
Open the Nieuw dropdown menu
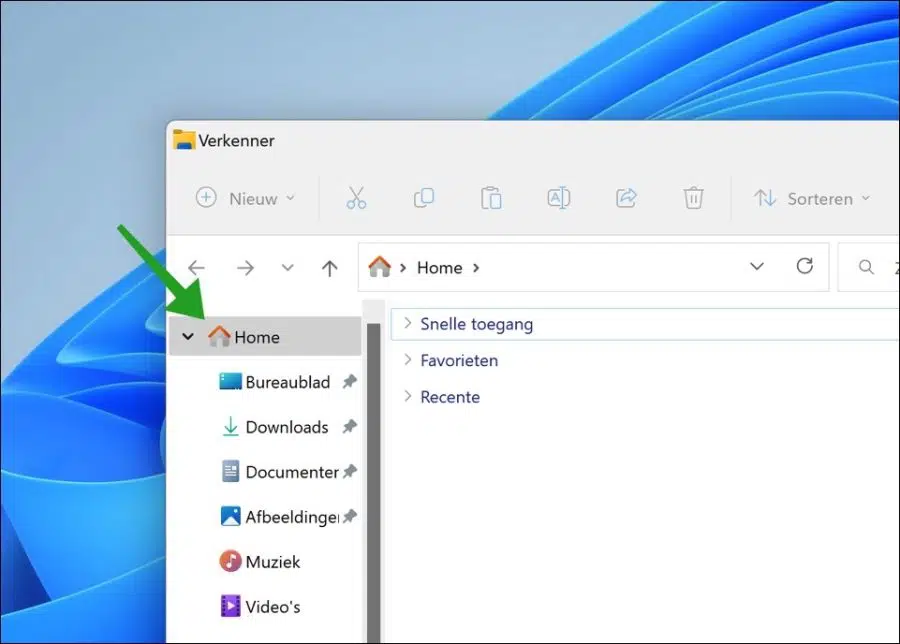(246, 199)
